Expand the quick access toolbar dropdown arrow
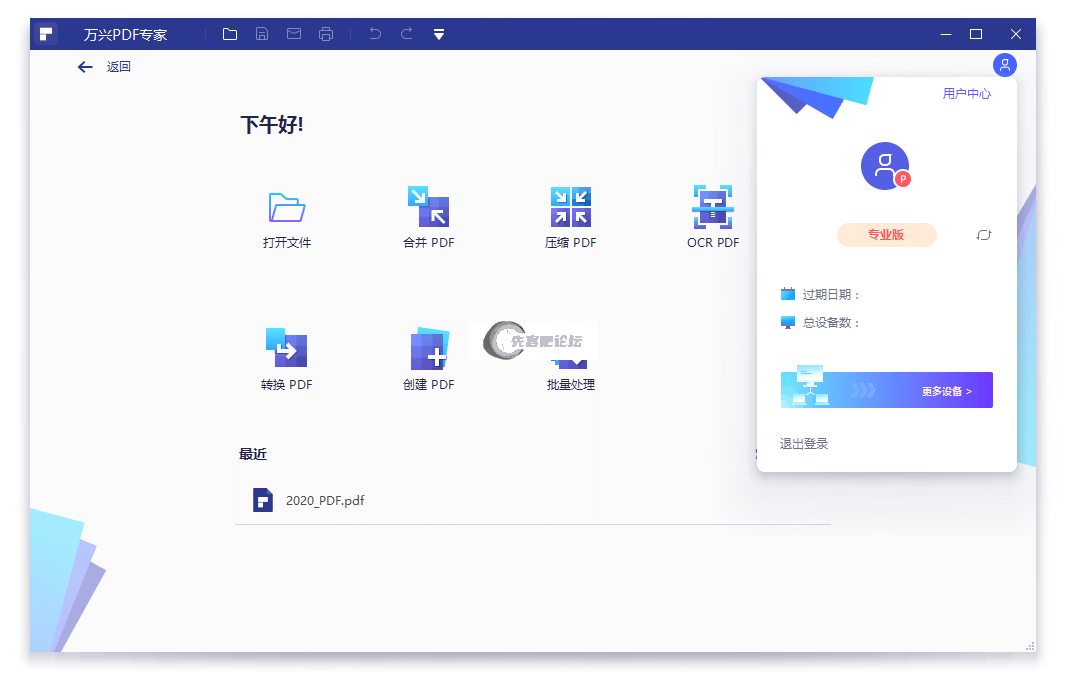This screenshot has width=1066, height=682. 439,35
